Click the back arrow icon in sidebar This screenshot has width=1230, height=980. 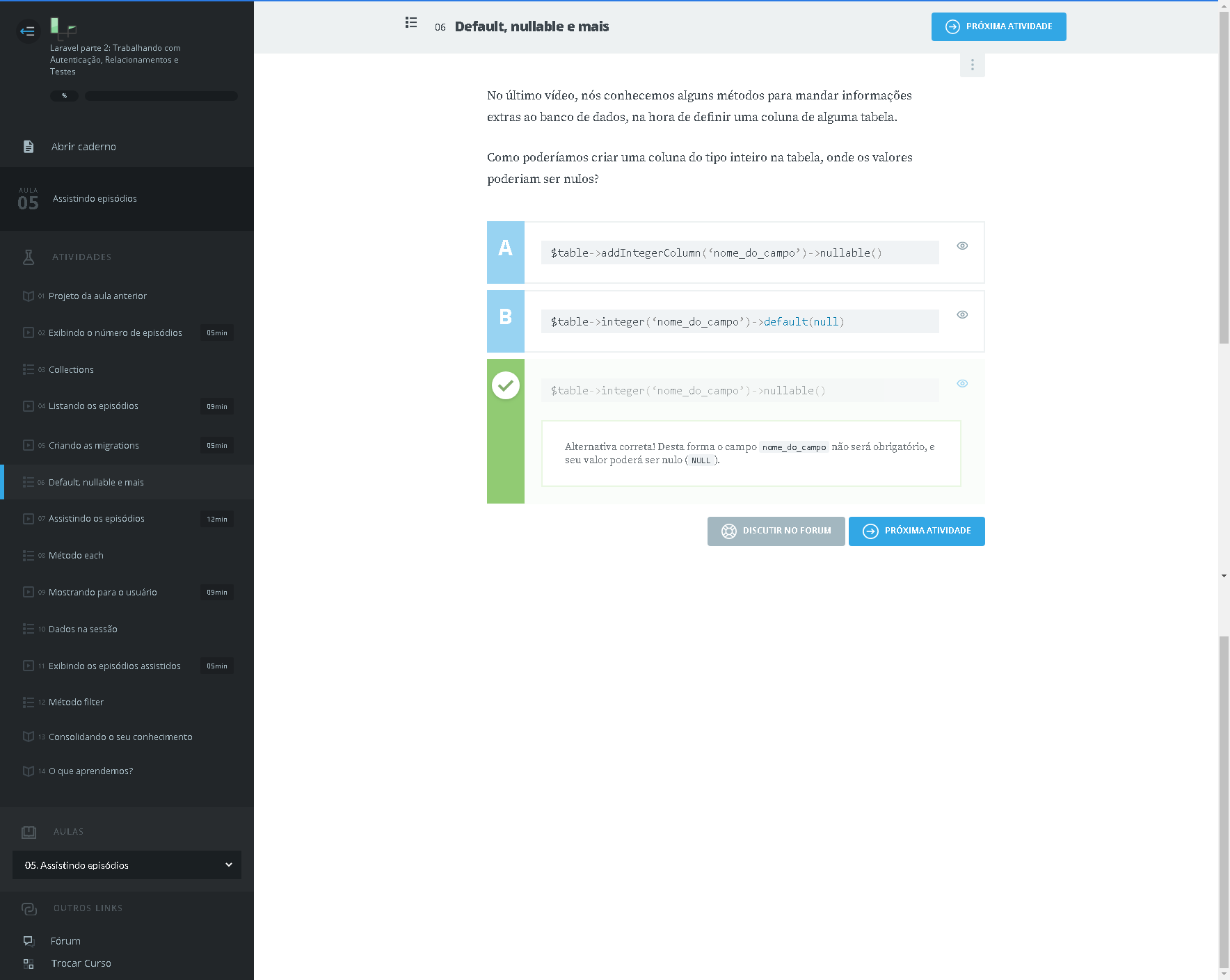[28, 31]
